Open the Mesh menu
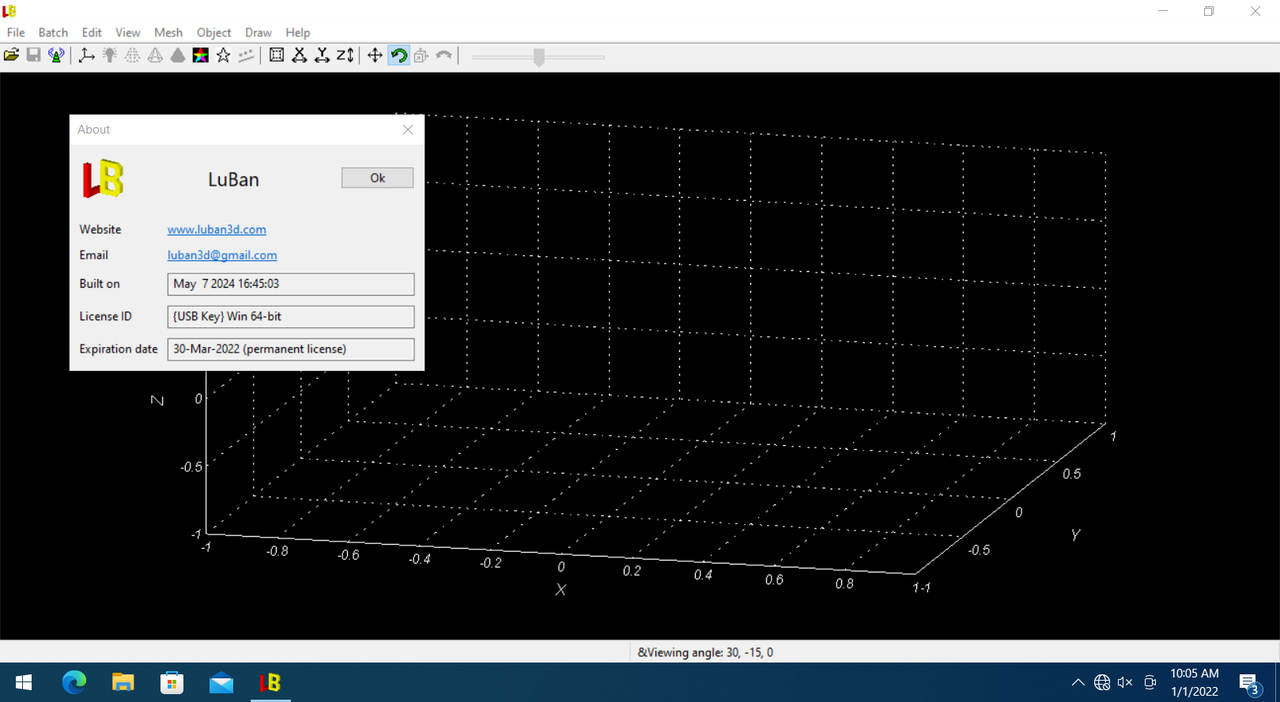The width and height of the screenshot is (1280, 702). tap(168, 32)
